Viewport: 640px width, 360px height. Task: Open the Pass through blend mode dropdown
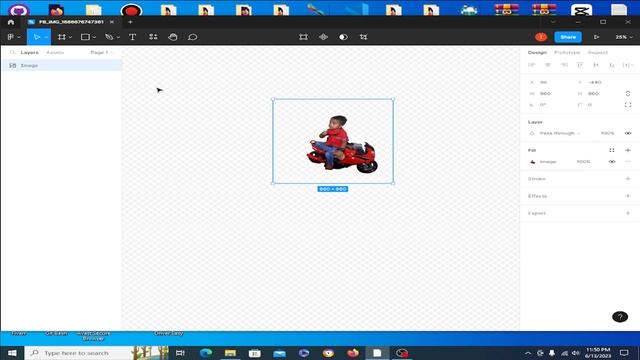pos(560,133)
